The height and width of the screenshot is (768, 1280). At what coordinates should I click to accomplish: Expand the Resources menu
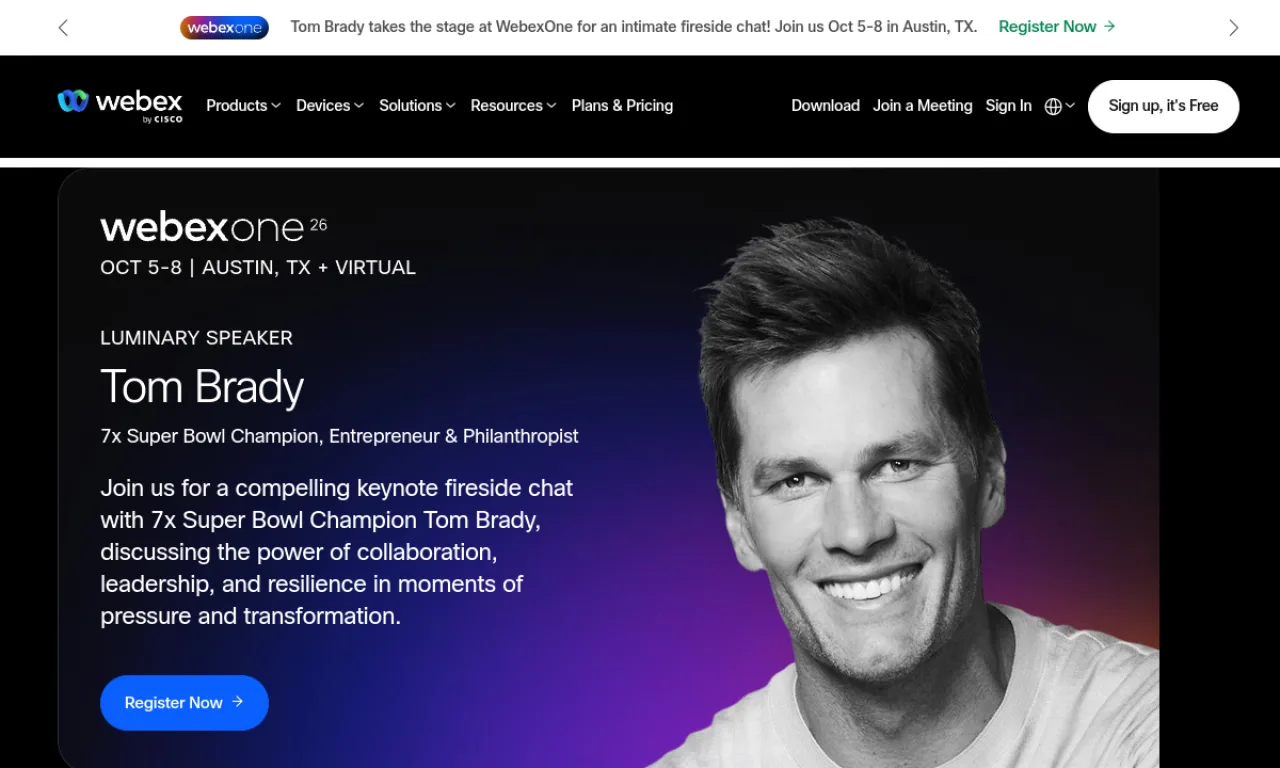[x=513, y=106]
